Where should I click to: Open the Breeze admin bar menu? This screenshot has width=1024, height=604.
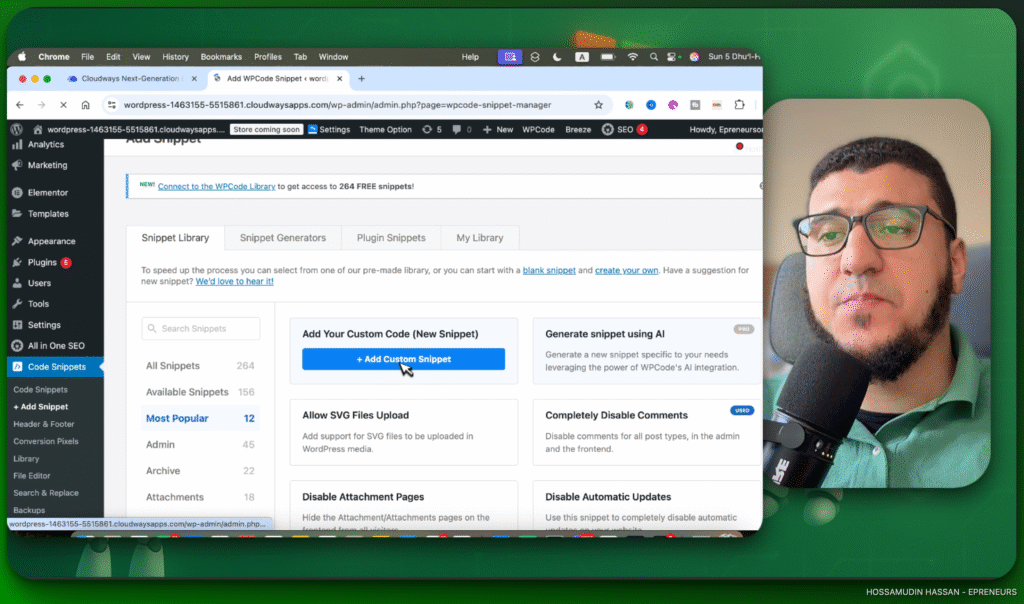click(578, 129)
